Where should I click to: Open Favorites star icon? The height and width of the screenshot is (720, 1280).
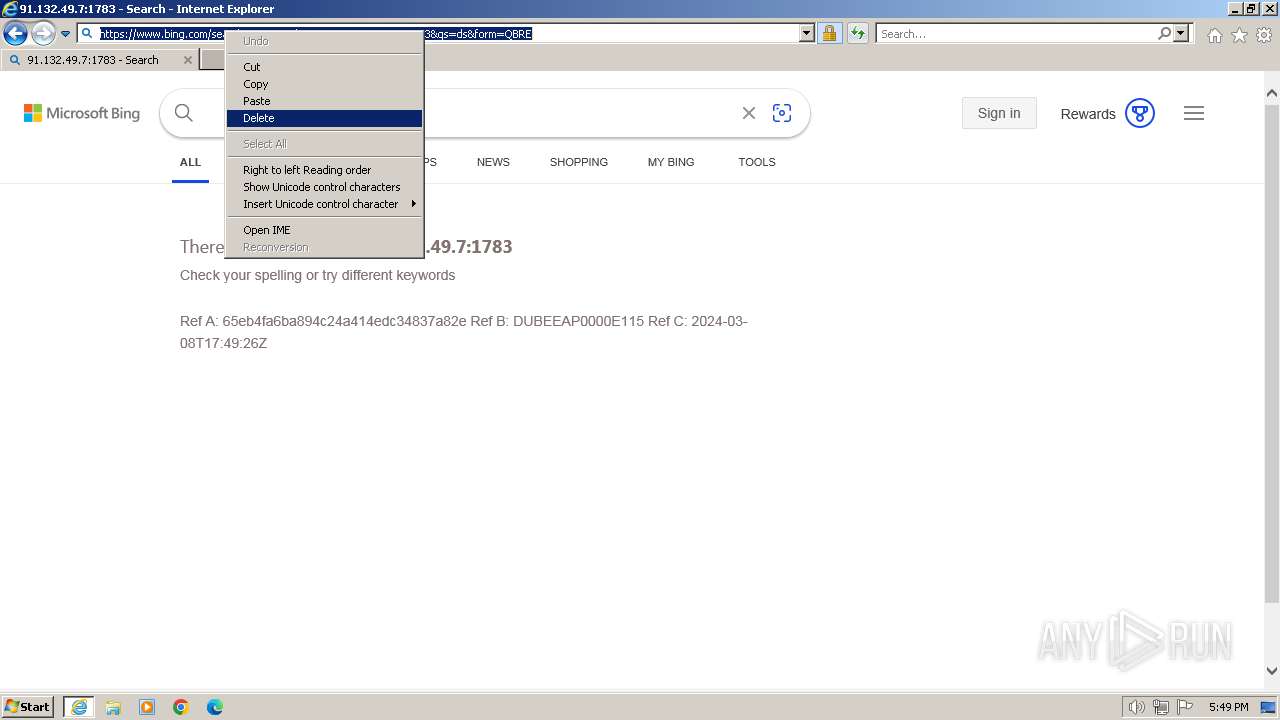(1239, 35)
